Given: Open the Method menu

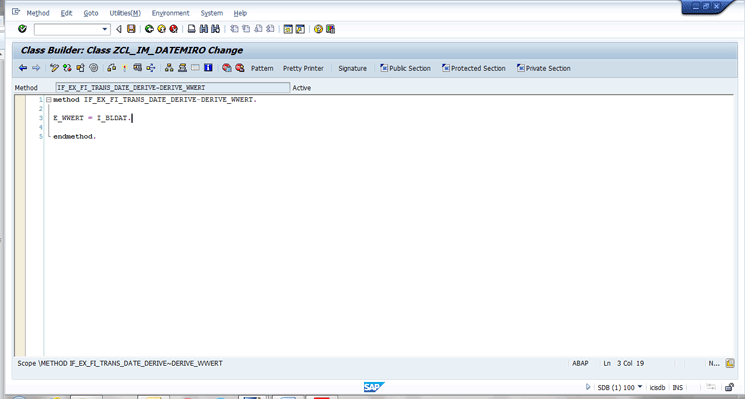Looking at the screenshot, I should click(38, 13).
